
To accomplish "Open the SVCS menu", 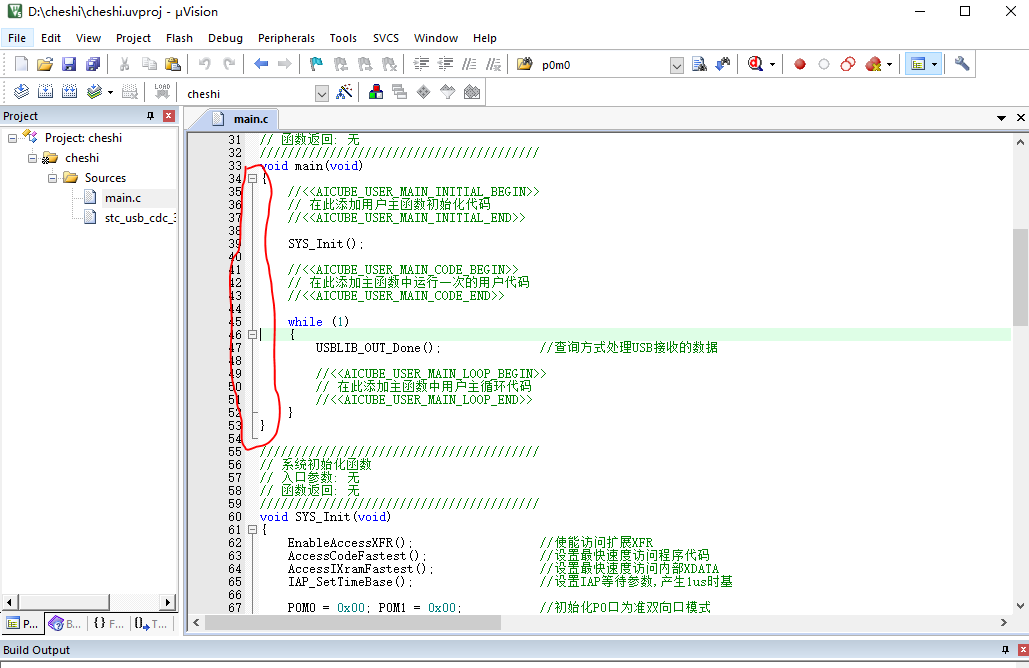I will click(x=386, y=38).
